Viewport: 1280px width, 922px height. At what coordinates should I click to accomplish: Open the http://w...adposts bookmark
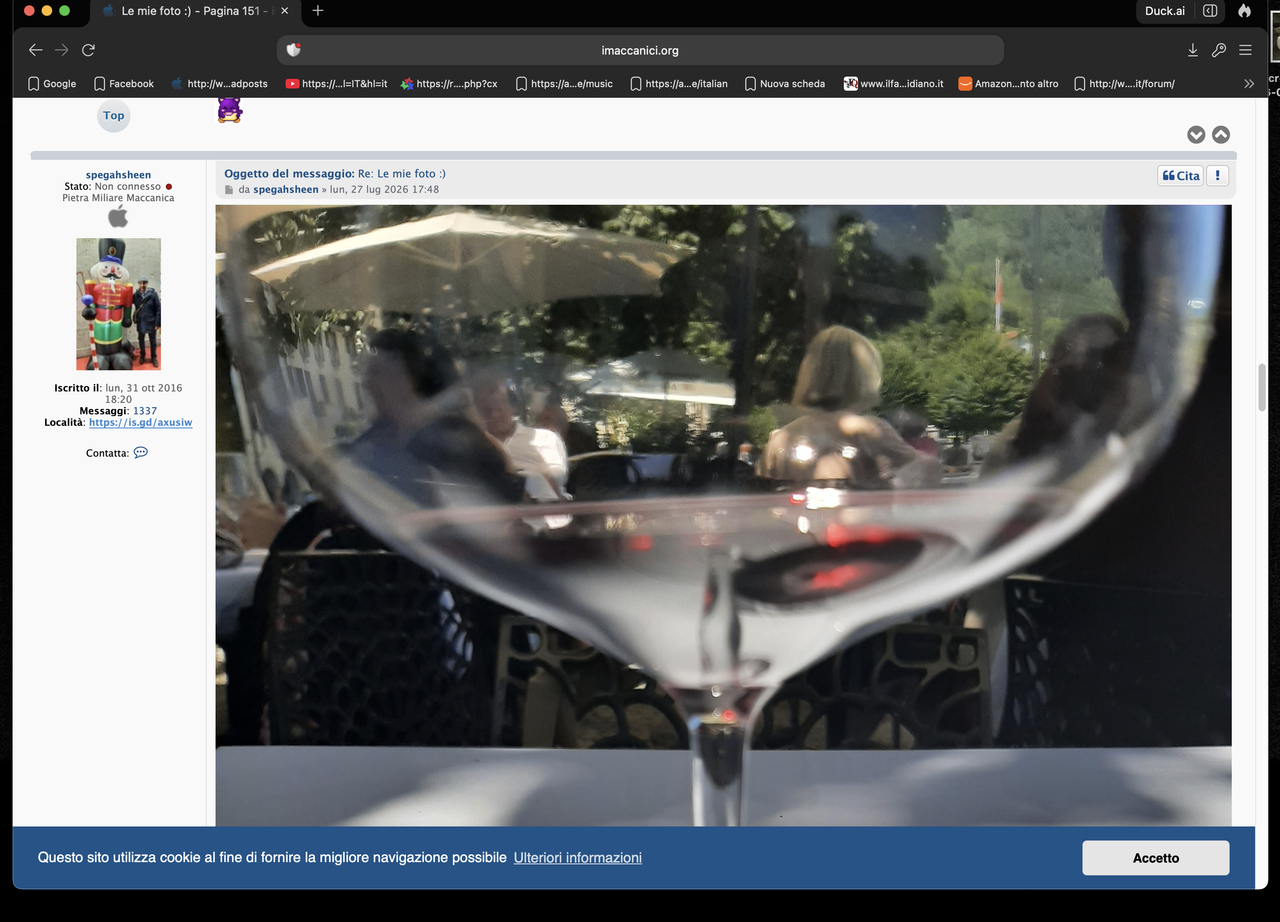[219, 84]
